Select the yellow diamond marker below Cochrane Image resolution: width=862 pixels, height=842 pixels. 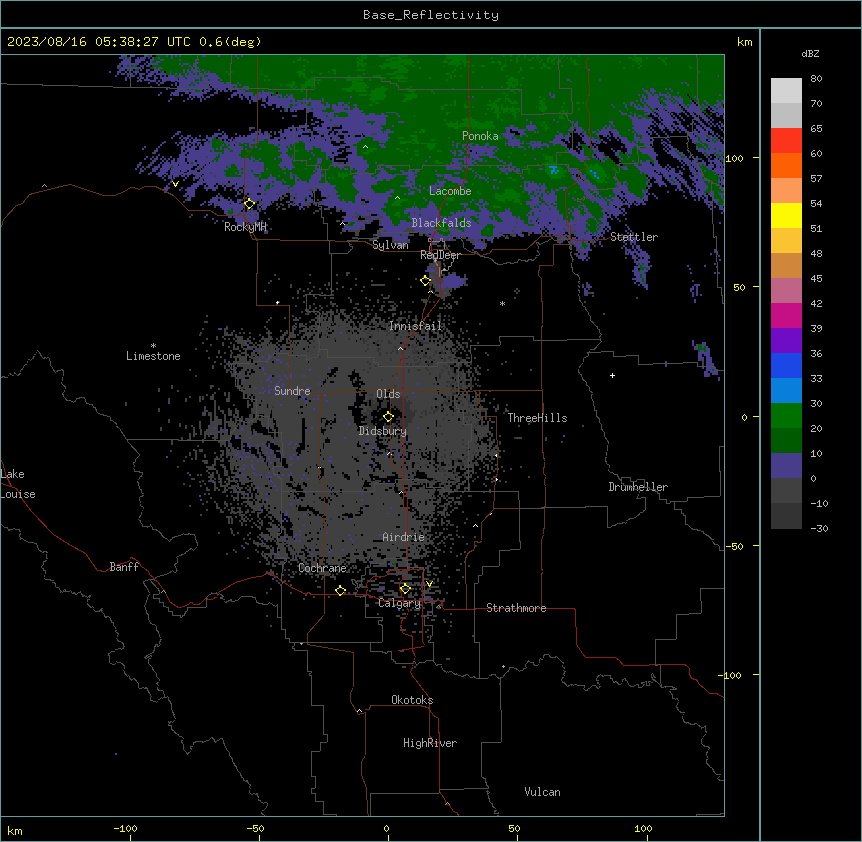(340, 590)
